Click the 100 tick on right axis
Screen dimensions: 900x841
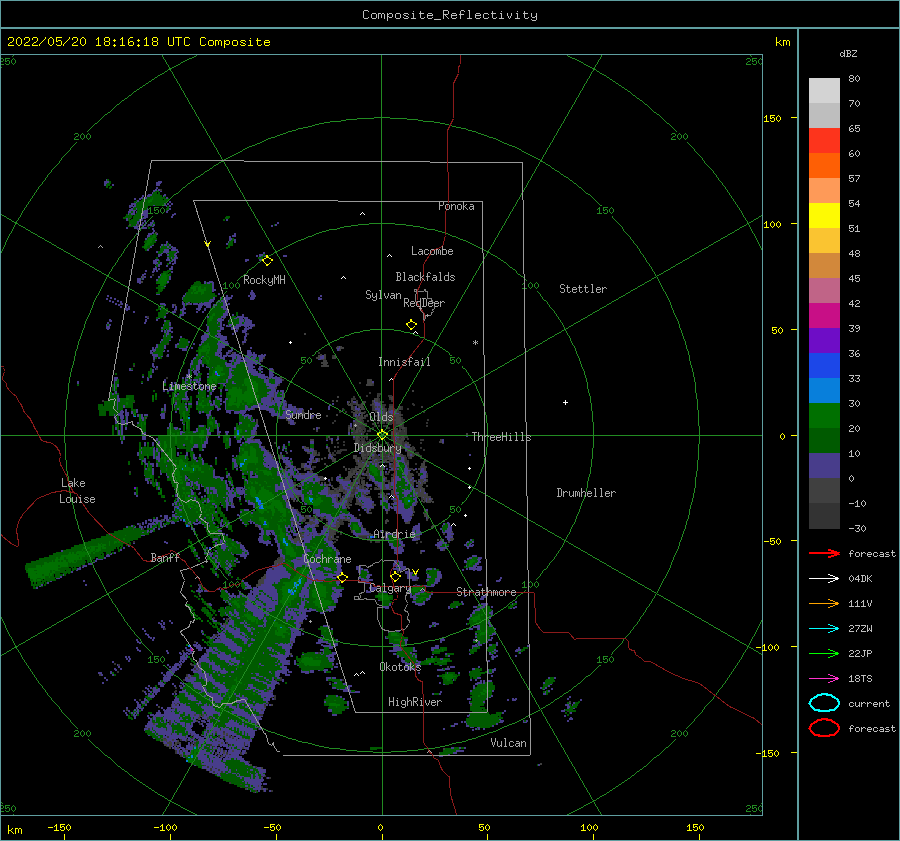(x=772, y=224)
